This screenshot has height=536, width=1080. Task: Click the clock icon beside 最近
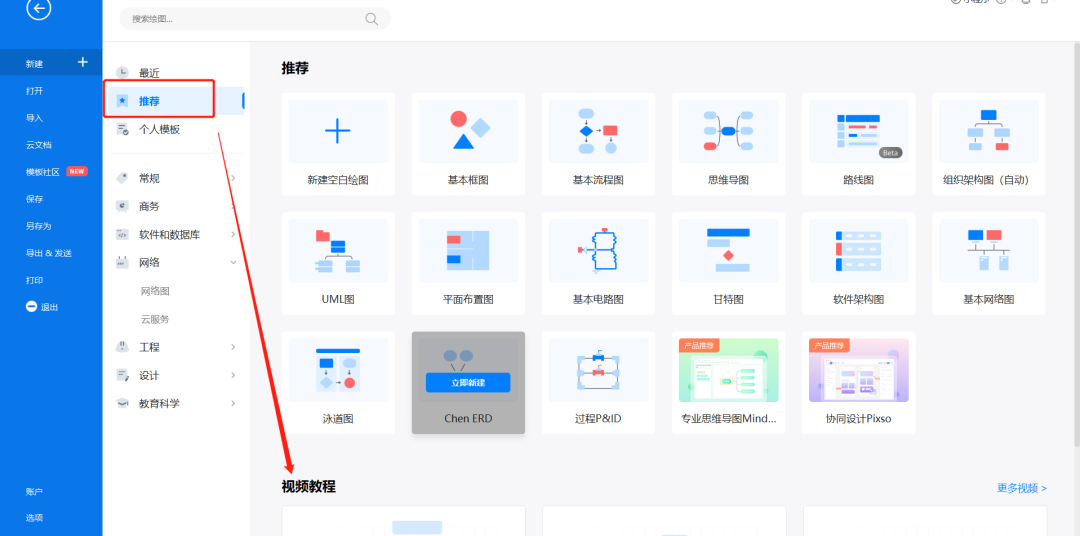coord(123,72)
